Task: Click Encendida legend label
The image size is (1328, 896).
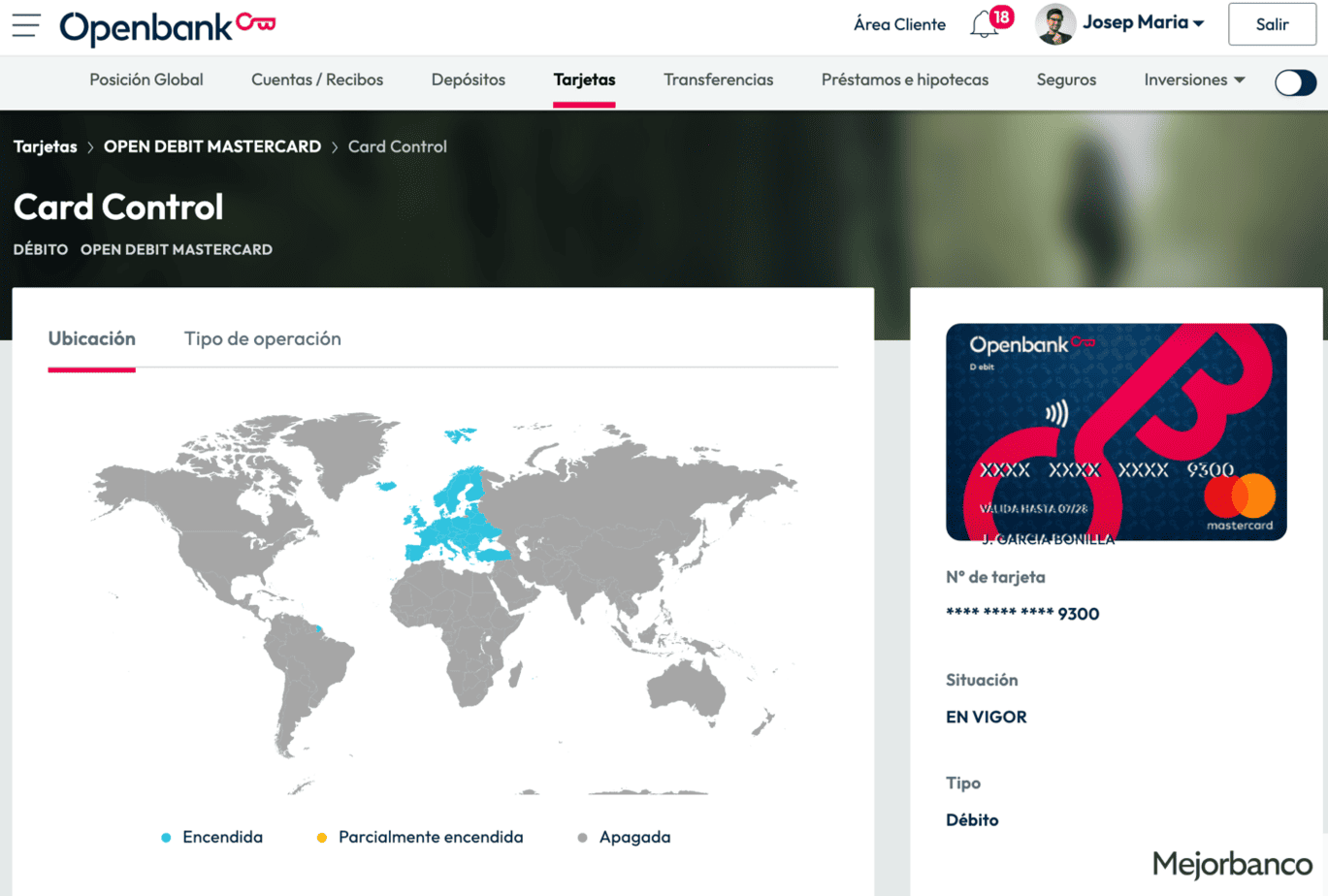Action: click(x=222, y=837)
